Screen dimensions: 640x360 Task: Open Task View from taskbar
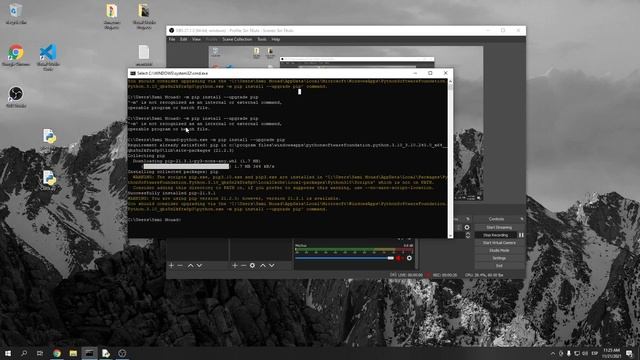(40, 353)
